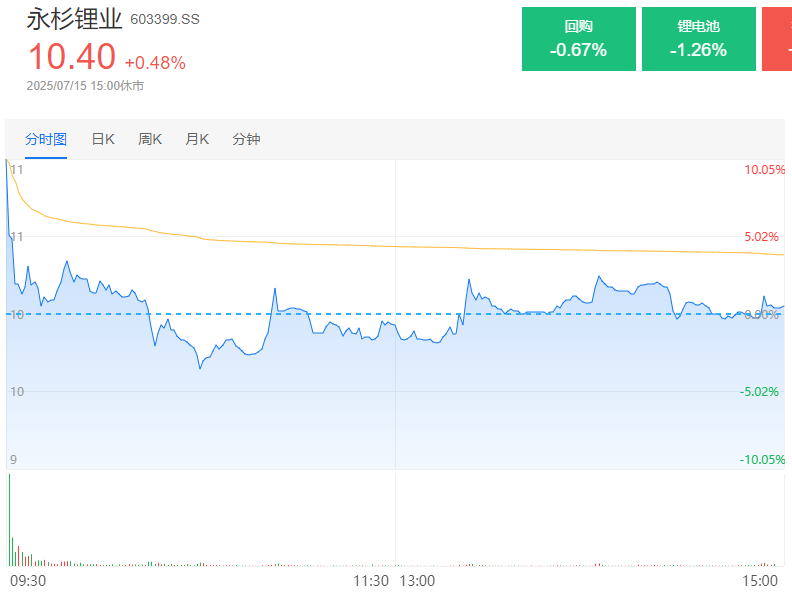This screenshot has height=597, width=792.
Task: Click the tall opening volume bar
Action: pos(9,520)
